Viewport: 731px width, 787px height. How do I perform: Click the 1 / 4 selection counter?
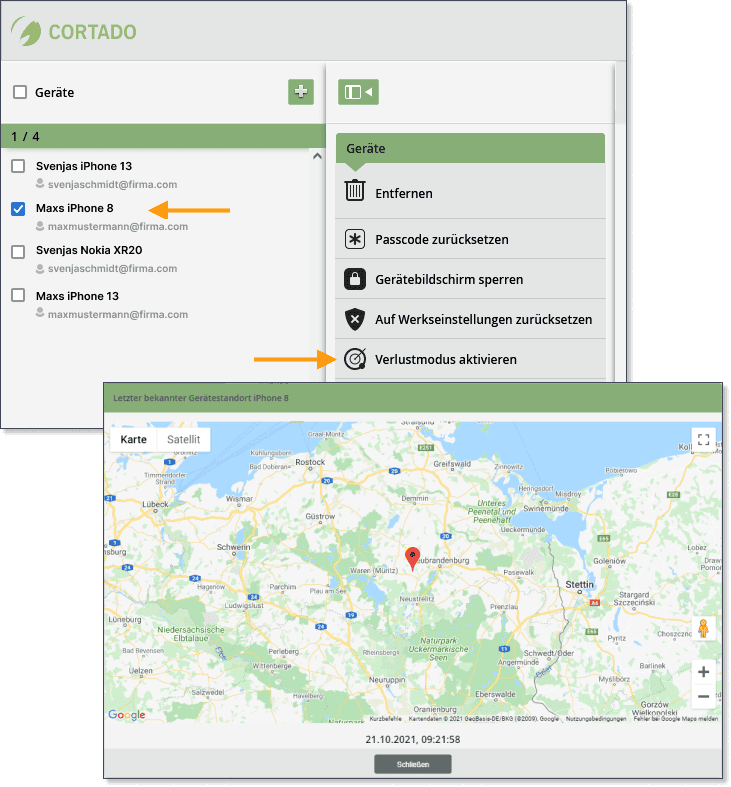point(25,136)
